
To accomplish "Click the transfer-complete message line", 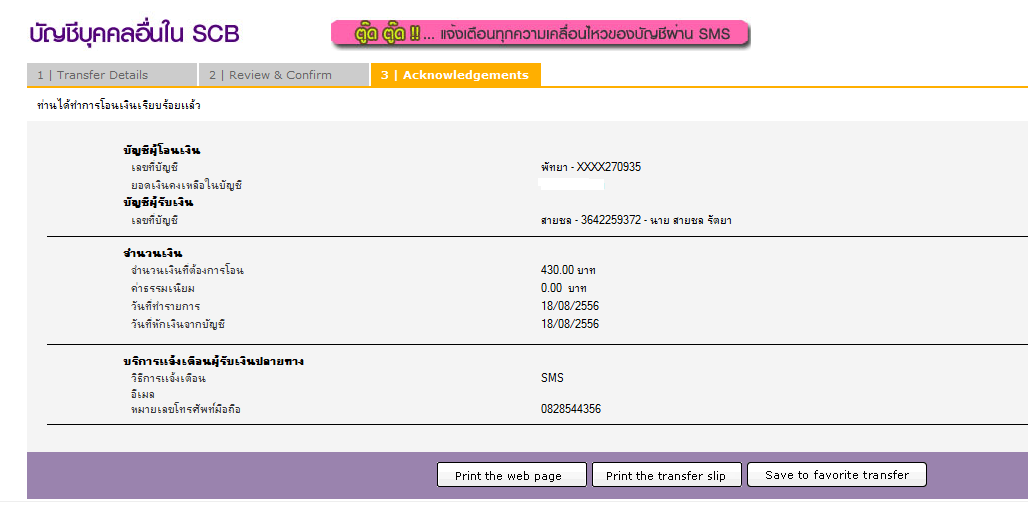I will pos(119,106).
